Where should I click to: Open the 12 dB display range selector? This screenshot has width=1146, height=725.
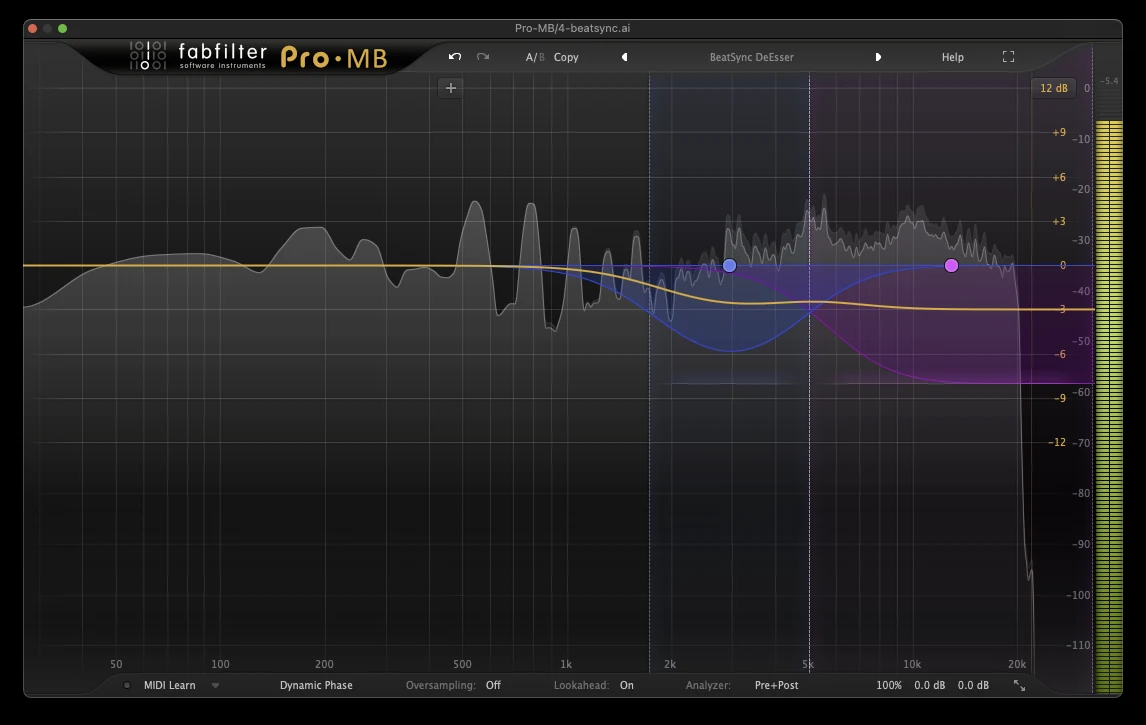(1053, 88)
